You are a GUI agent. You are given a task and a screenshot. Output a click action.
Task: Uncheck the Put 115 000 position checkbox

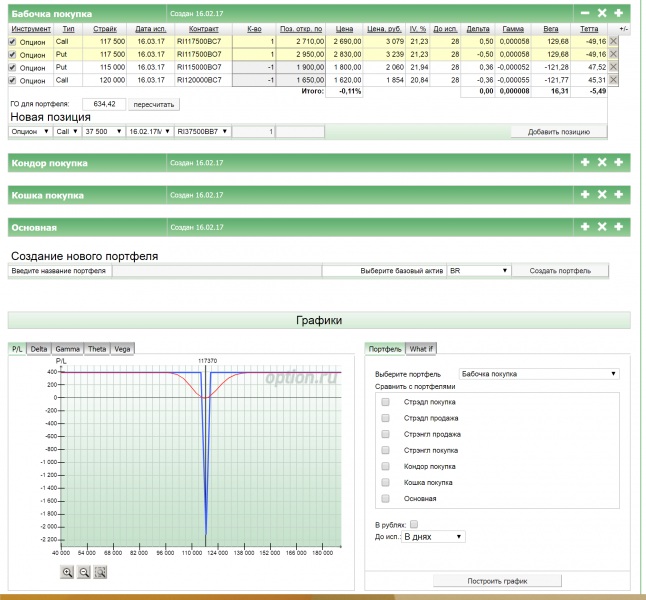13,67
